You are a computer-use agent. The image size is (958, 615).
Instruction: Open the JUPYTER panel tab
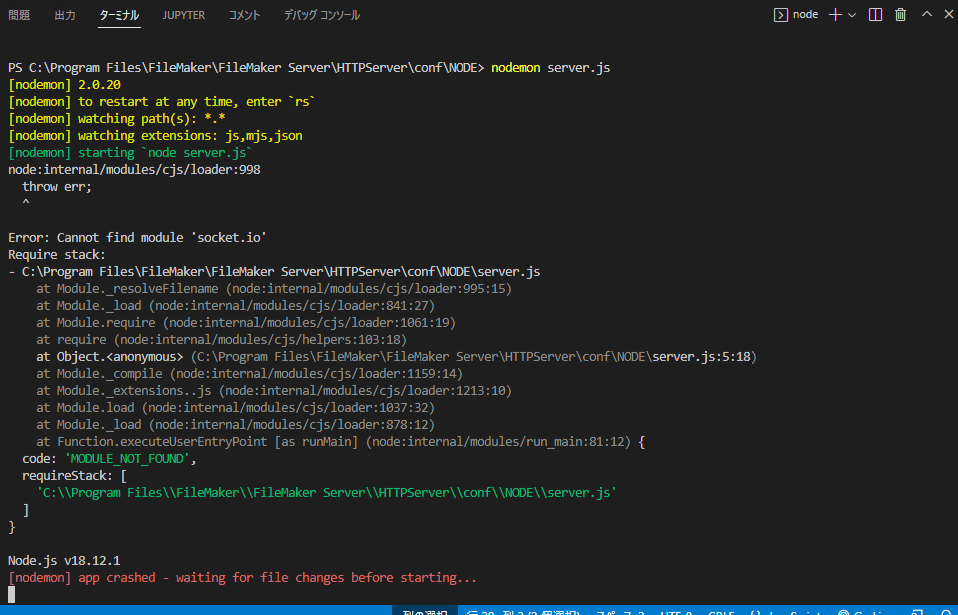(x=184, y=15)
